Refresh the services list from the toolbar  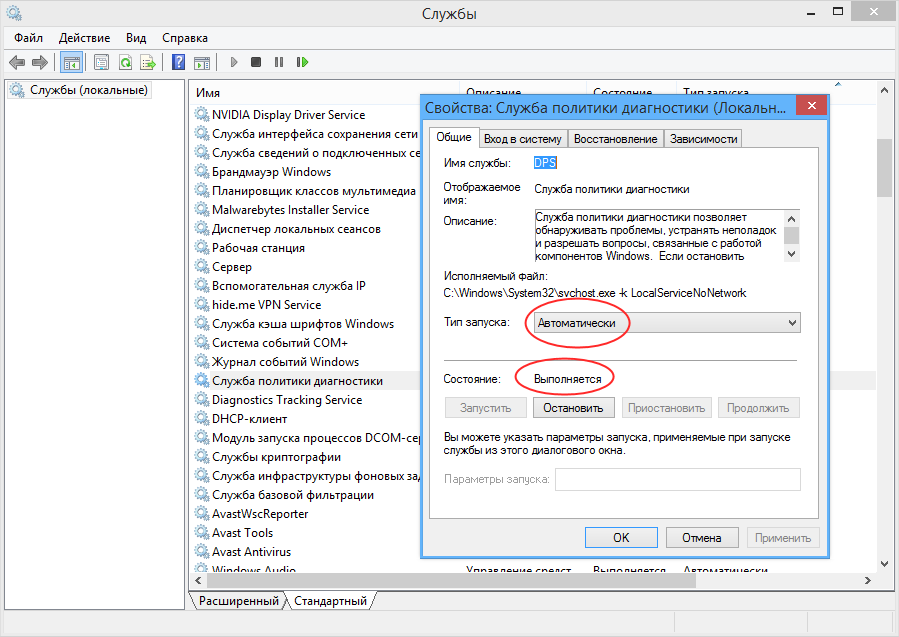[x=125, y=62]
